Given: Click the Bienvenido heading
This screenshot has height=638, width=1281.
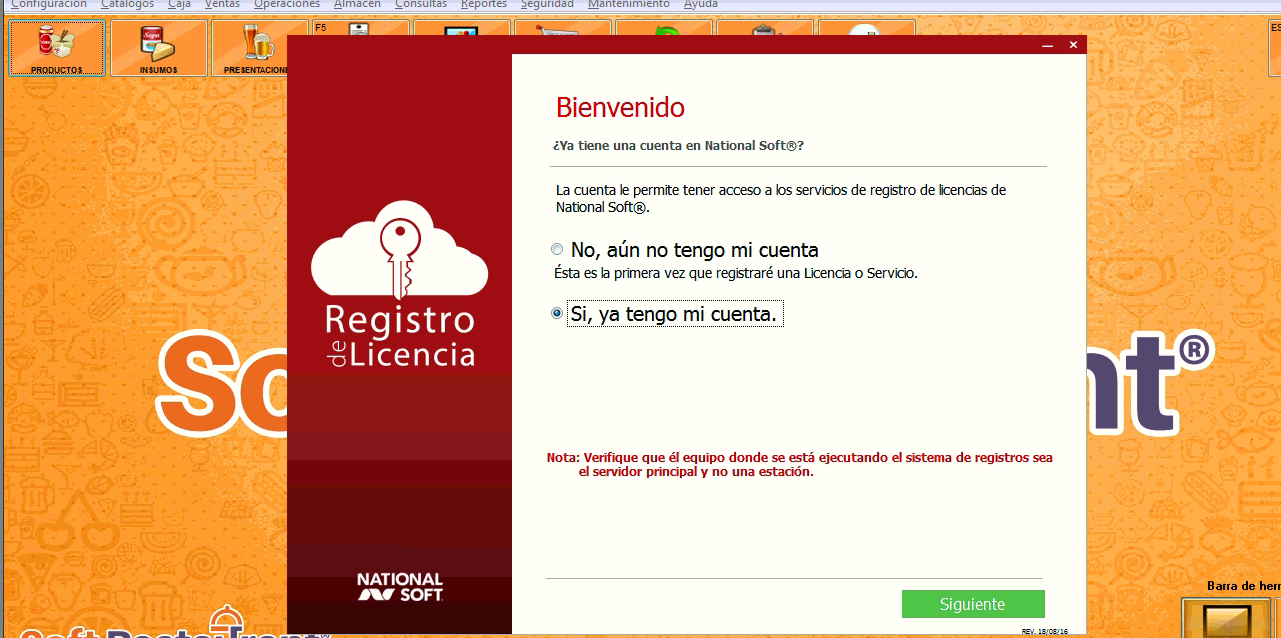Looking at the screenshot, I should click(x=620, y=107).
